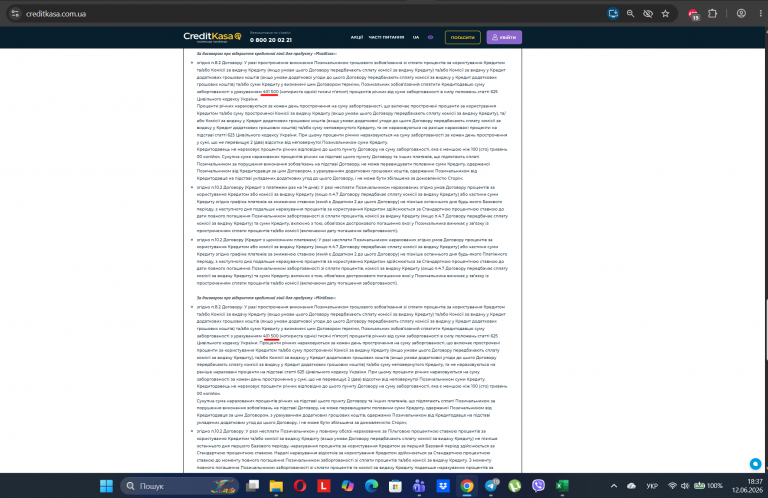Open File Explorer from the taskbar
This screenshot has width=768, height=498.
(x=276, y=486)
